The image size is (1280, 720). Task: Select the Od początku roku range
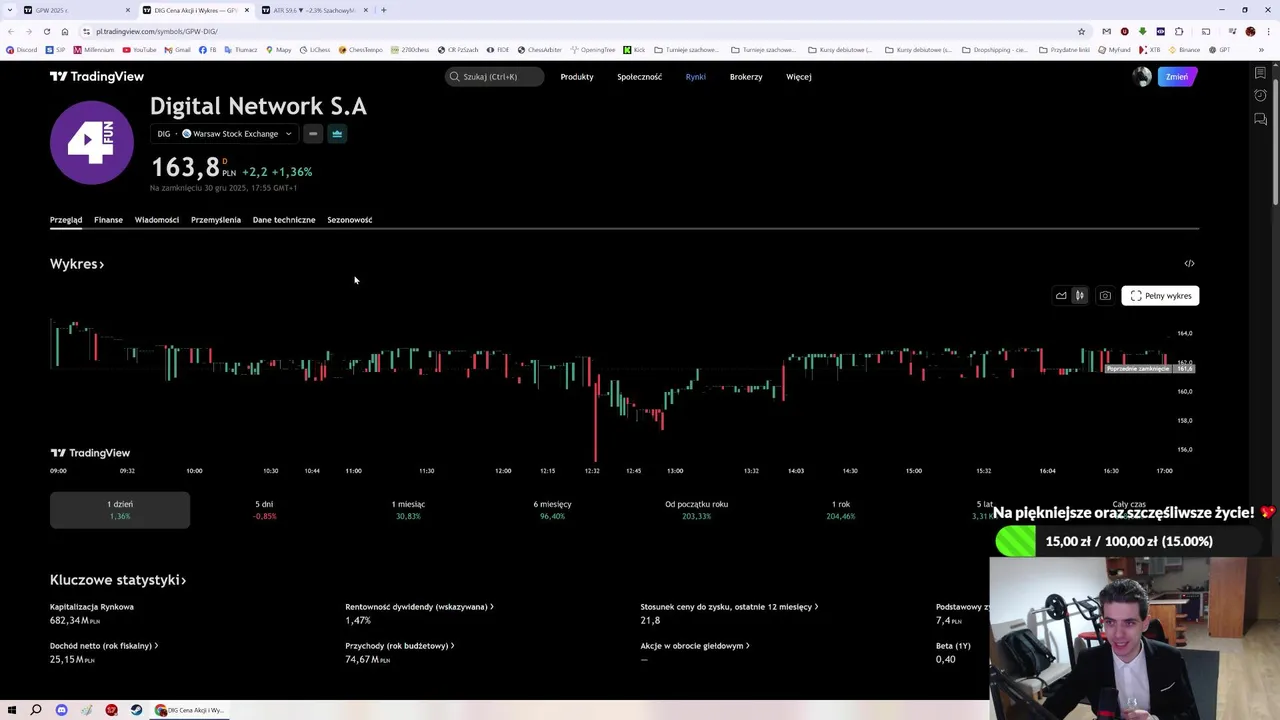tap(697, 510)
